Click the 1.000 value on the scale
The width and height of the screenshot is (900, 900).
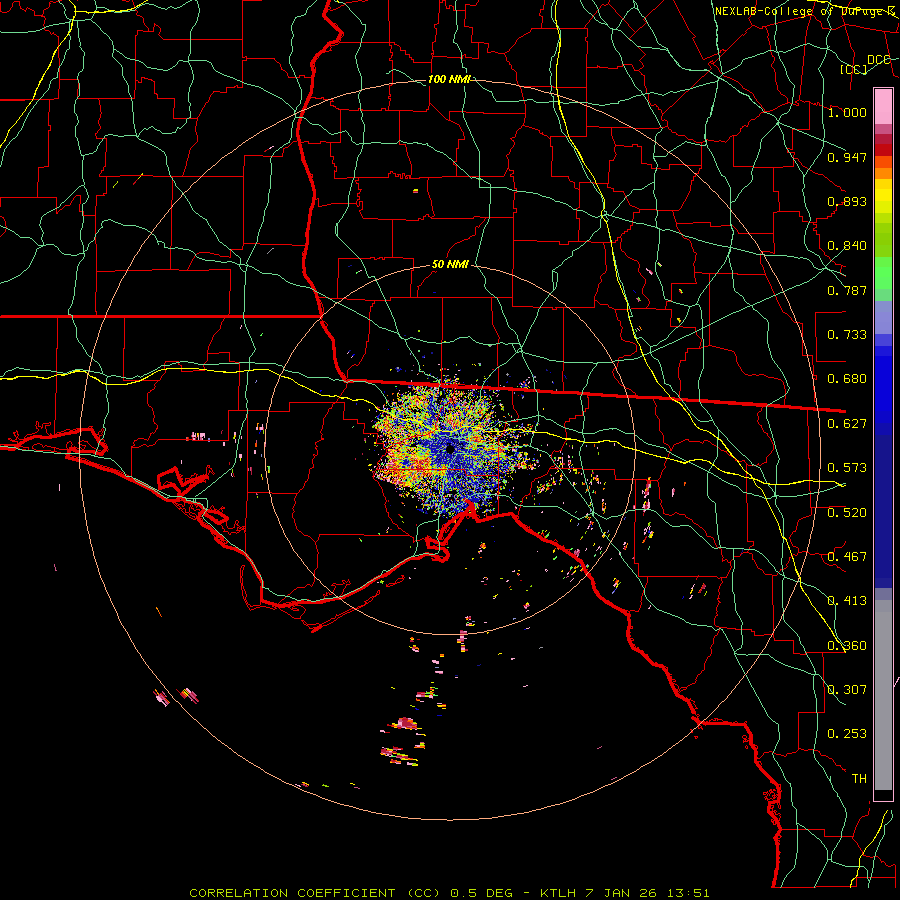(847, 112)
